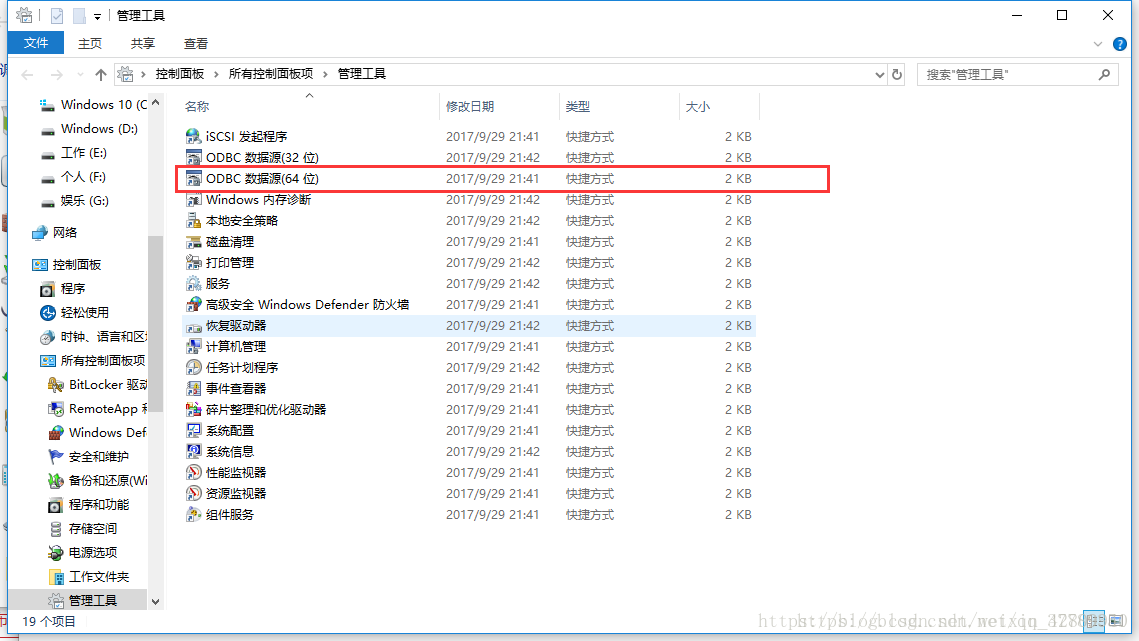Select 网络 in the navigation pane
This screenshot has width=1139, height=641.
[55, 233]
